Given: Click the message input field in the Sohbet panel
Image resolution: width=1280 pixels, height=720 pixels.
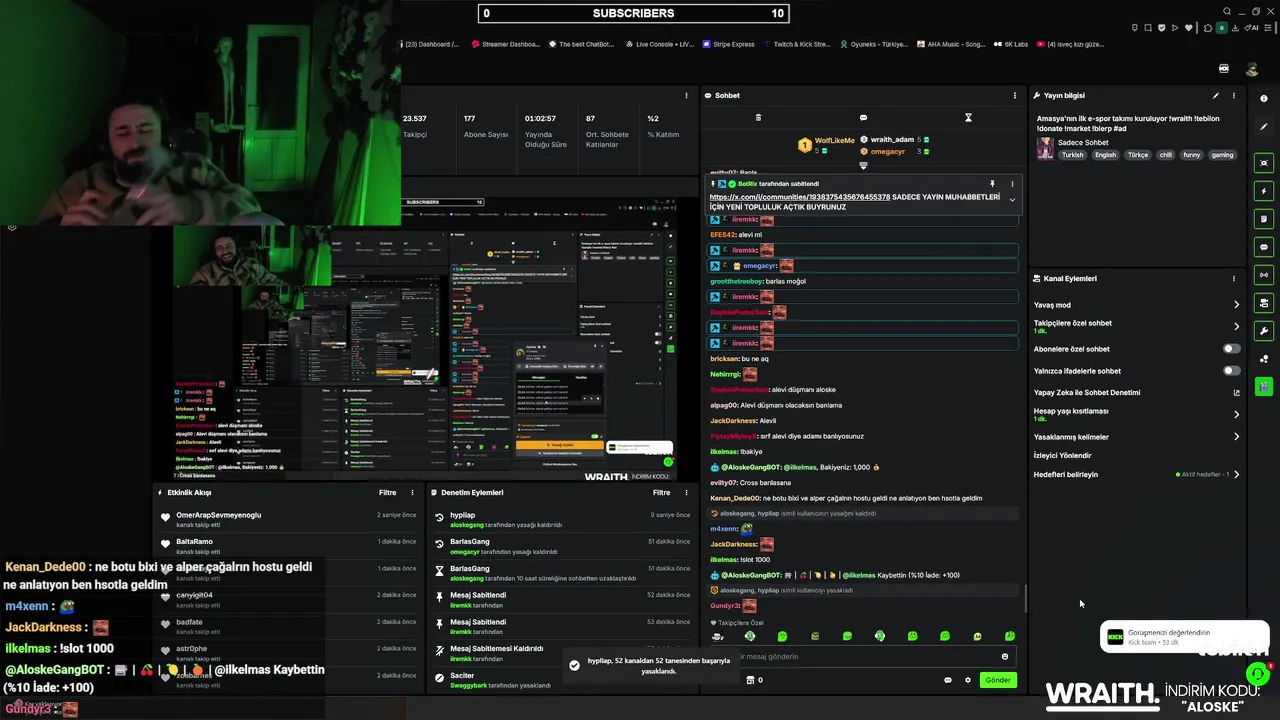Looking at the screenshot, I should click(865, 657).
